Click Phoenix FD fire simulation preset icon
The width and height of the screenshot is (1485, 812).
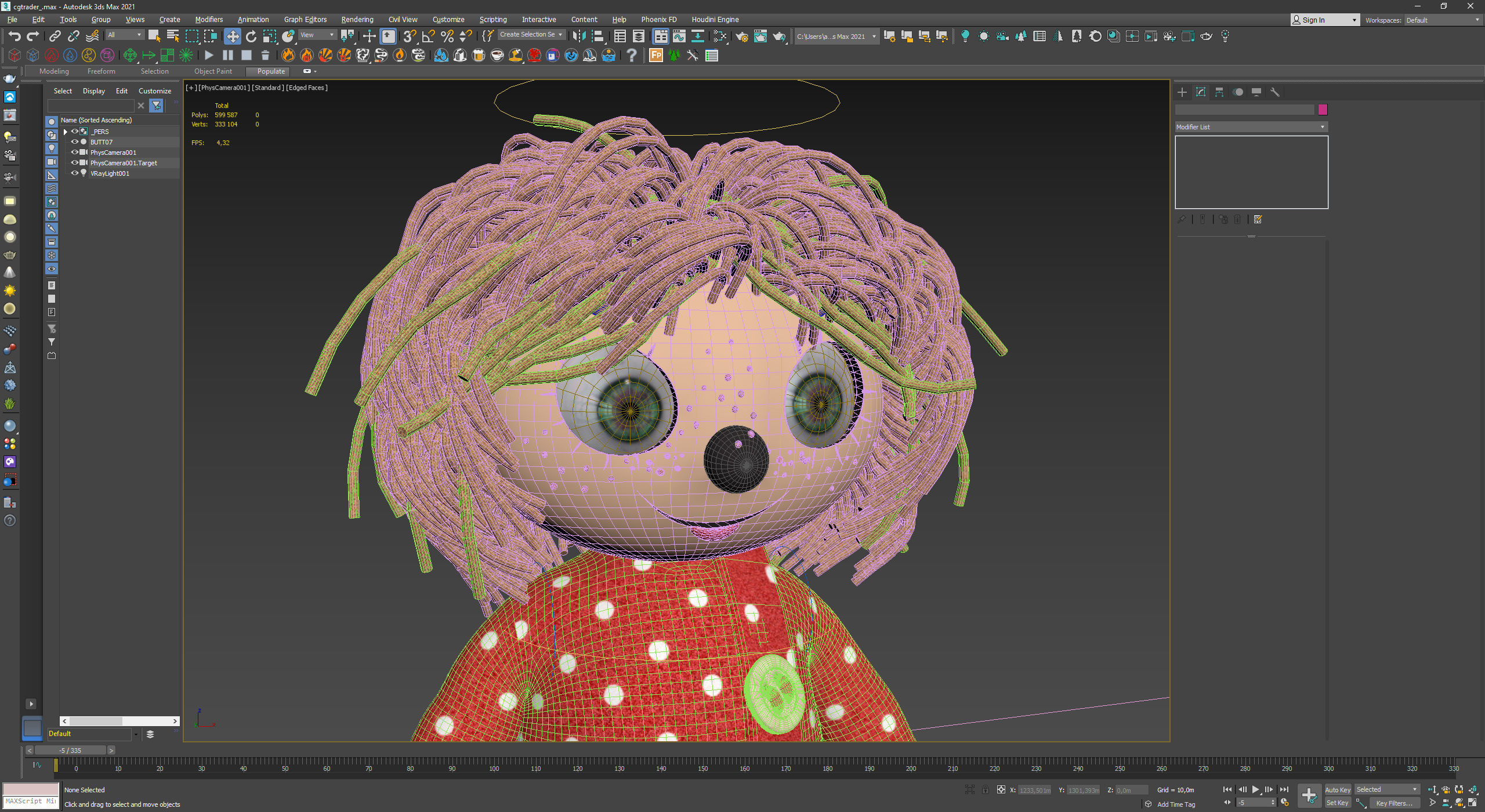[288, 55]
